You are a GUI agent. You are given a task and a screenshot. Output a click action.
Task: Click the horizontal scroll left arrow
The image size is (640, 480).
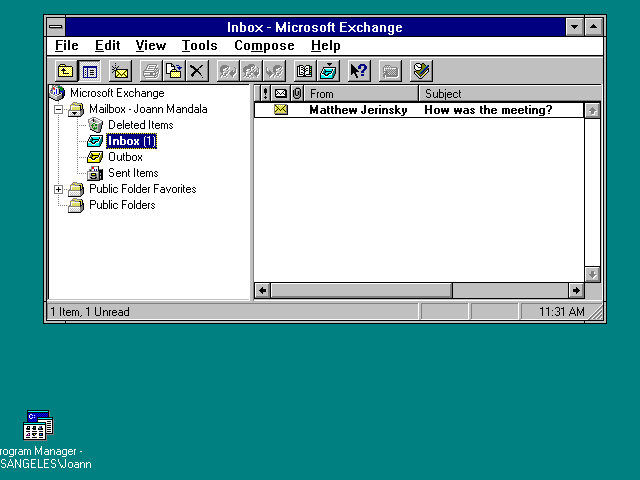click(x=262, y=291)
